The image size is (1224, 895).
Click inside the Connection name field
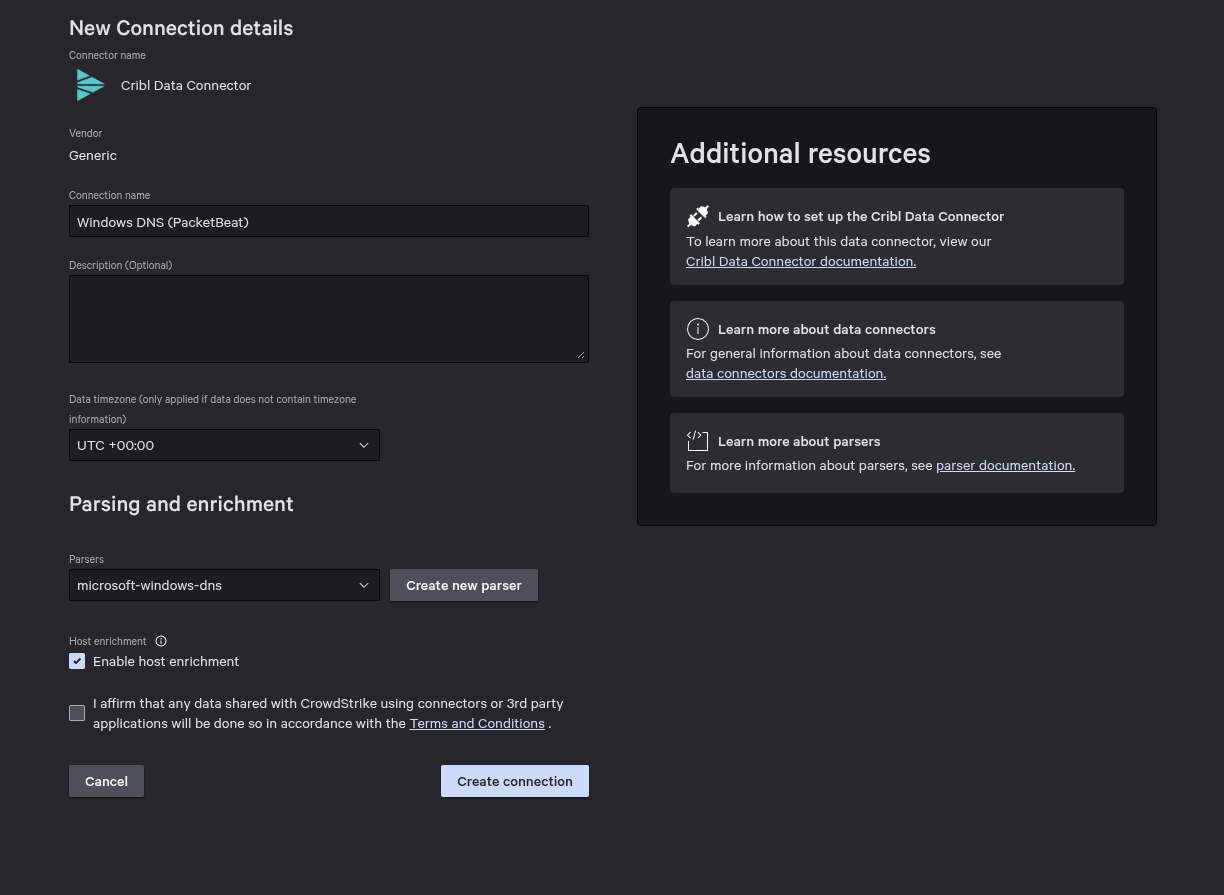coord(329,221)
